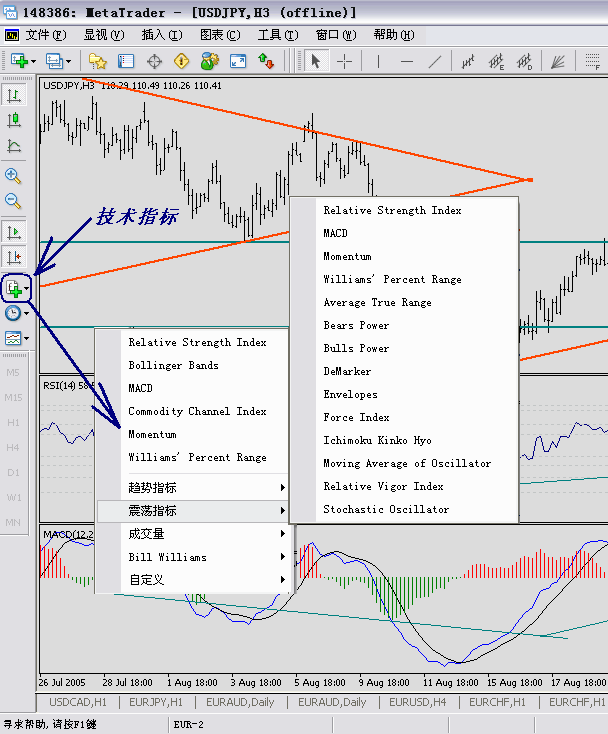Toggle the auto scroll chart icon
608x734 pixels.
click(14, 232)
